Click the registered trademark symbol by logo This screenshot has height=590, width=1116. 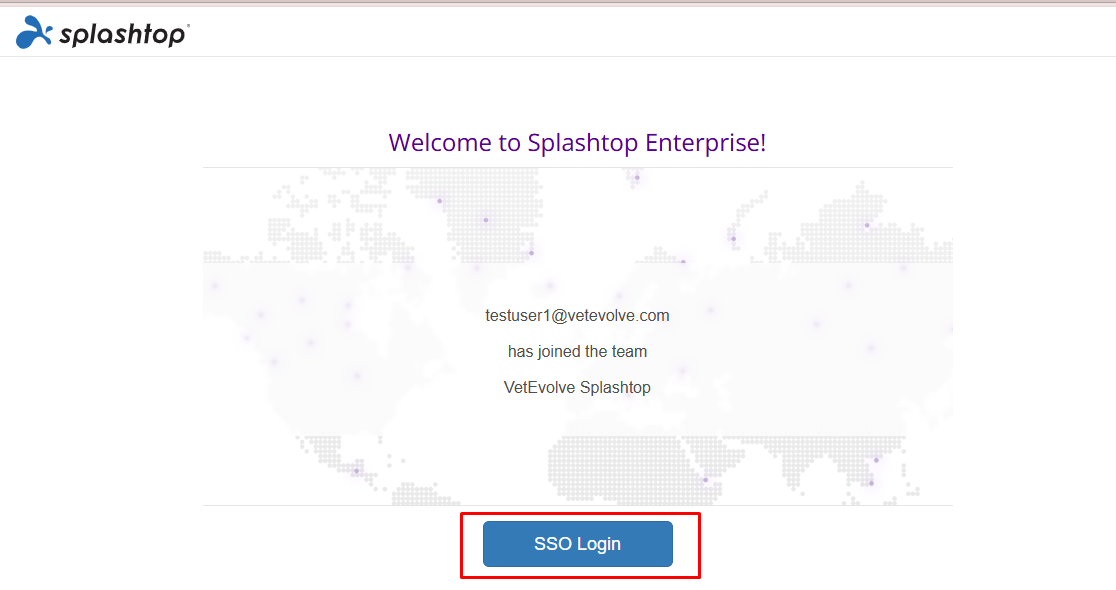[188, 26]
